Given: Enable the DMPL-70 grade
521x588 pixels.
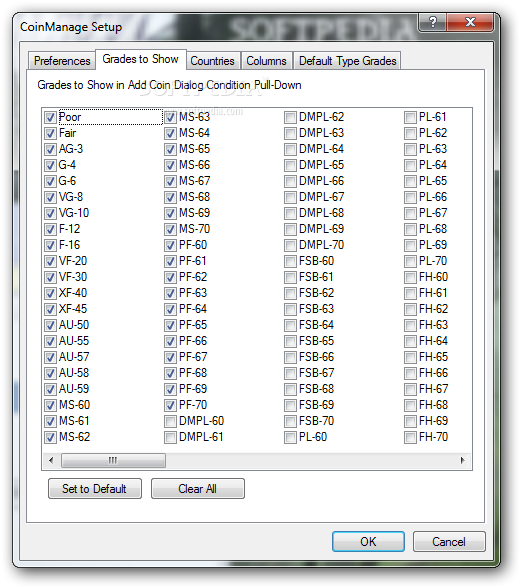Looking at the screenshot, I should [290, 245].
